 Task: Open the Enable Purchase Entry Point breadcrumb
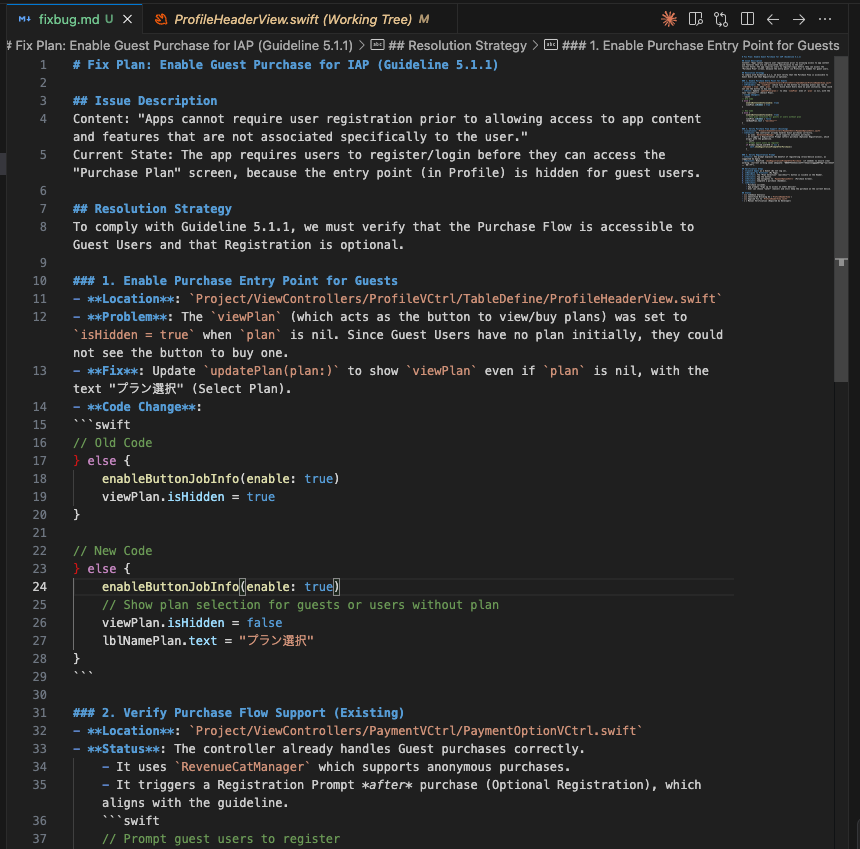tap(700, 45)
